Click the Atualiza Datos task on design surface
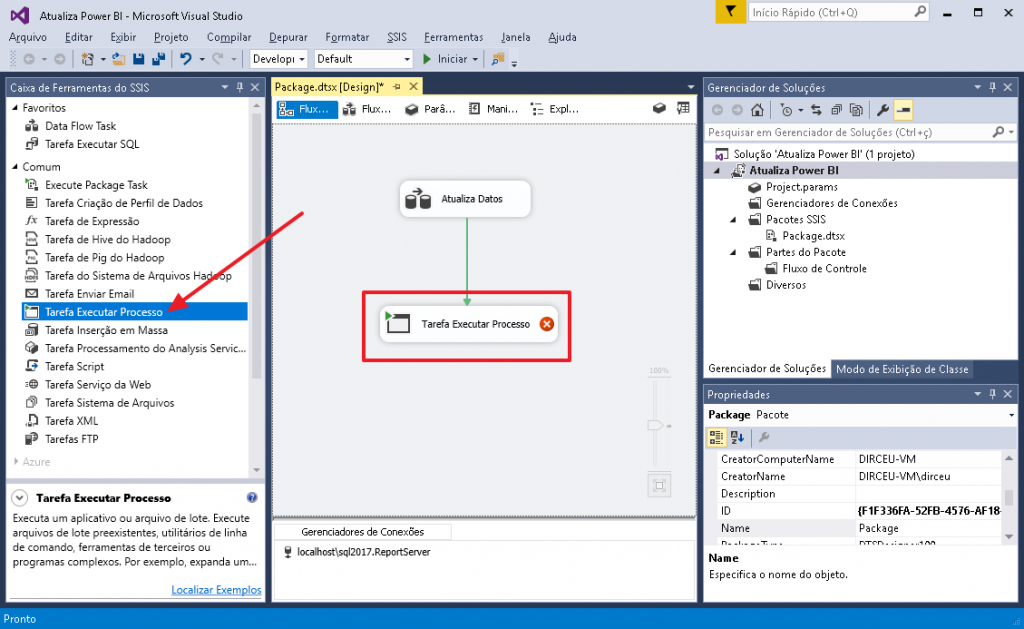1024x629 pixels. click(465, 199)
